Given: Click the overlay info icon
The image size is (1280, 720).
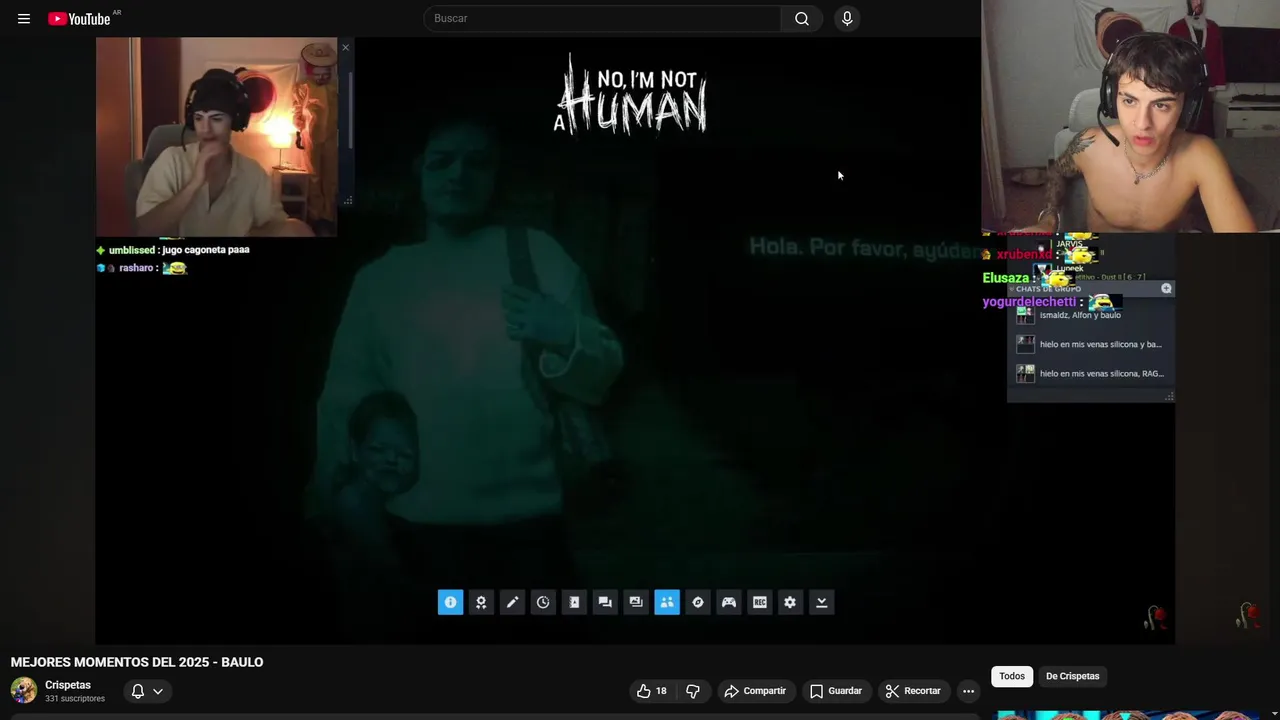Looking at the screenshot, I should 450,602.
